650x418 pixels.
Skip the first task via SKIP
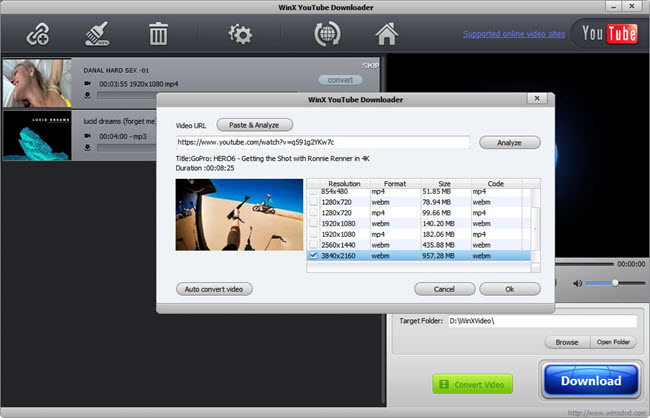(x=370, y=66)
